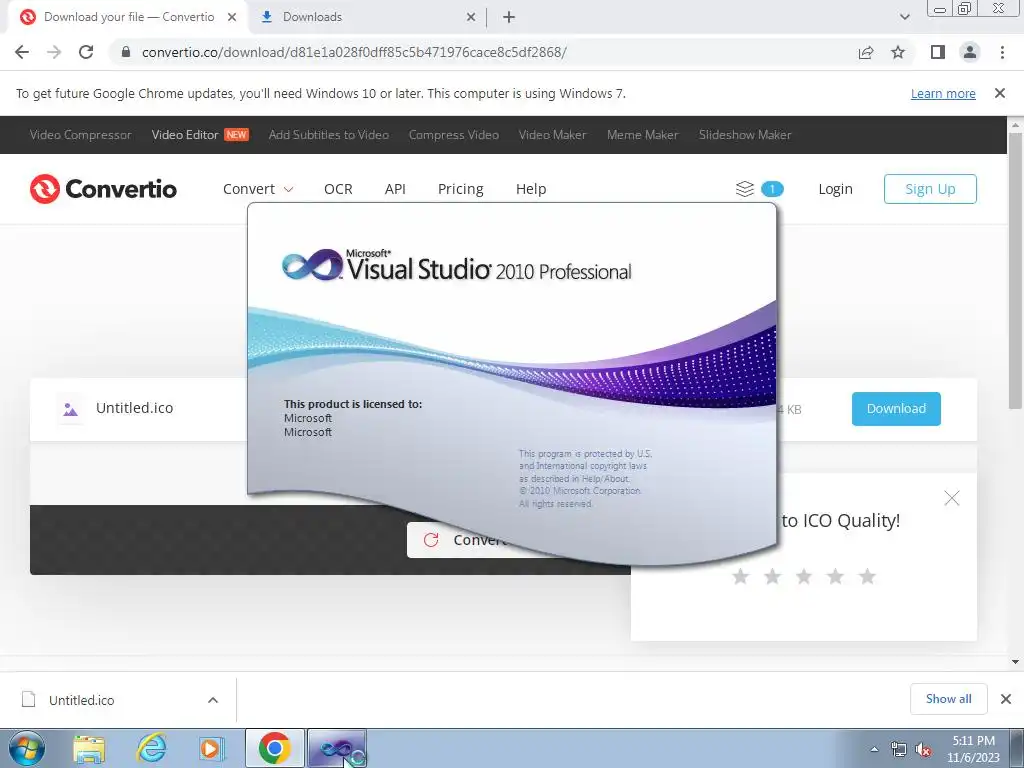Open Untitled.ico in the download shelf

point(81,700)
